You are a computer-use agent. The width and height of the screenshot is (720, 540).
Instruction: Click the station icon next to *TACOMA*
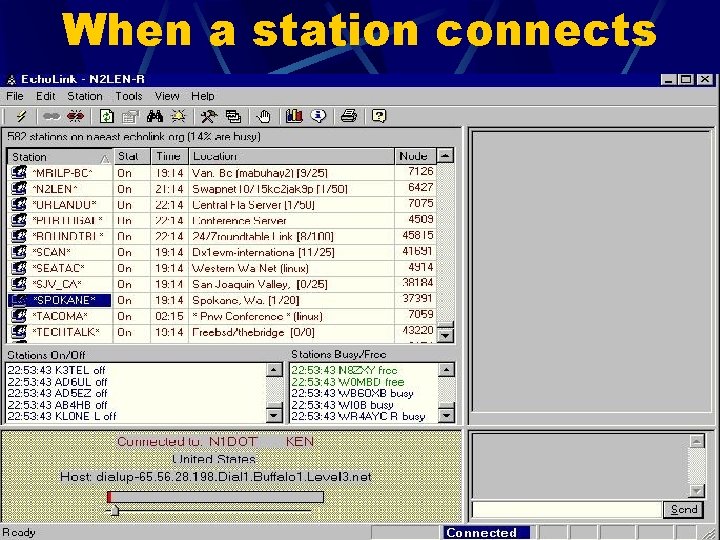[19, 316]
